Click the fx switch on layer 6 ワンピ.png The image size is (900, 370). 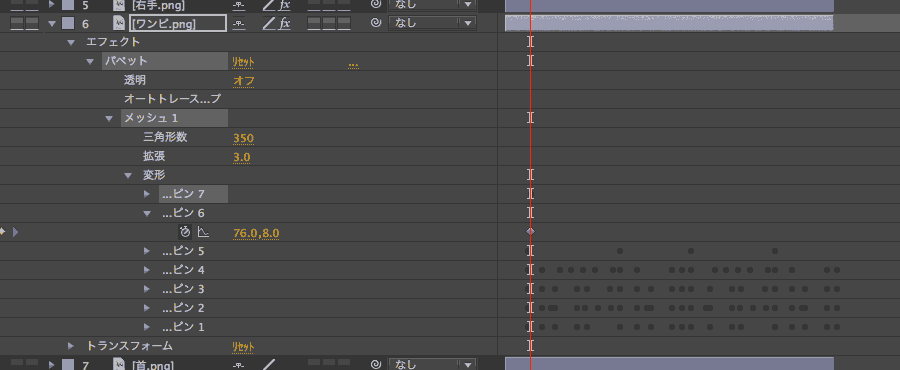click(x=284, y=24)
